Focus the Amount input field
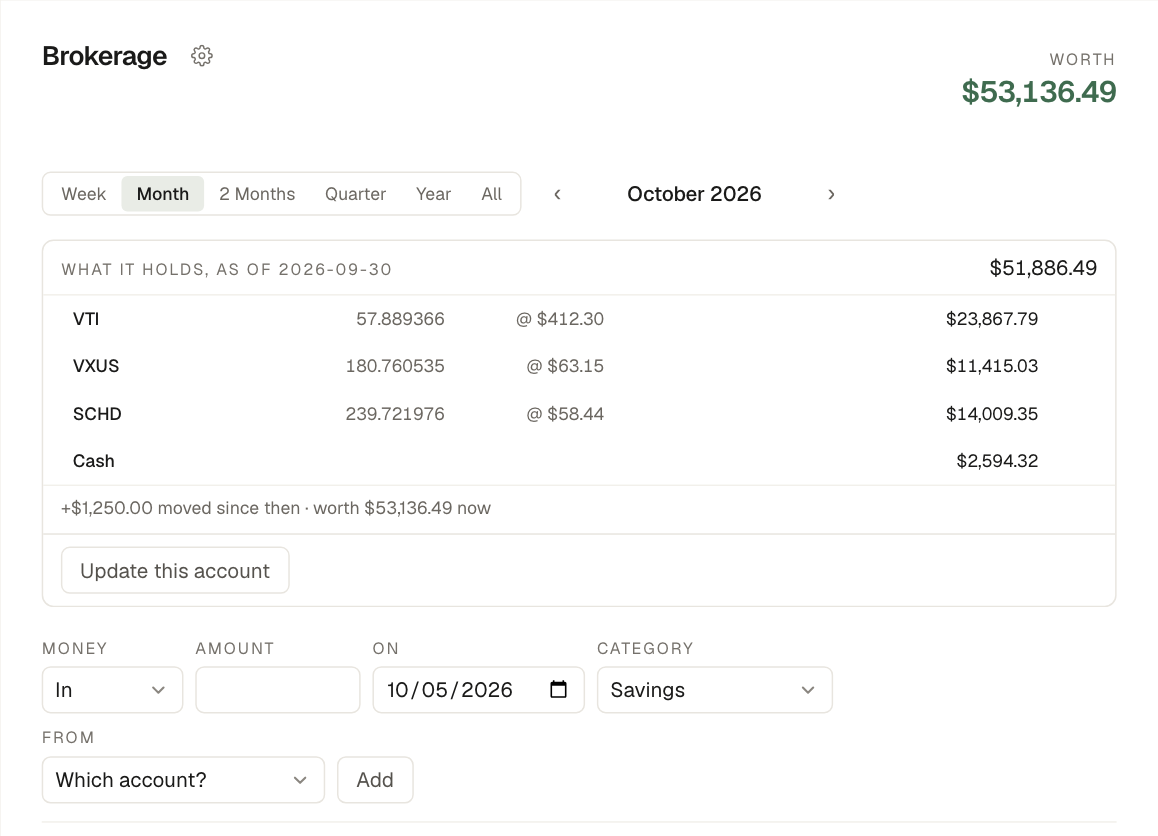Viewport: 1158px width, 836px height. (278, 690)
